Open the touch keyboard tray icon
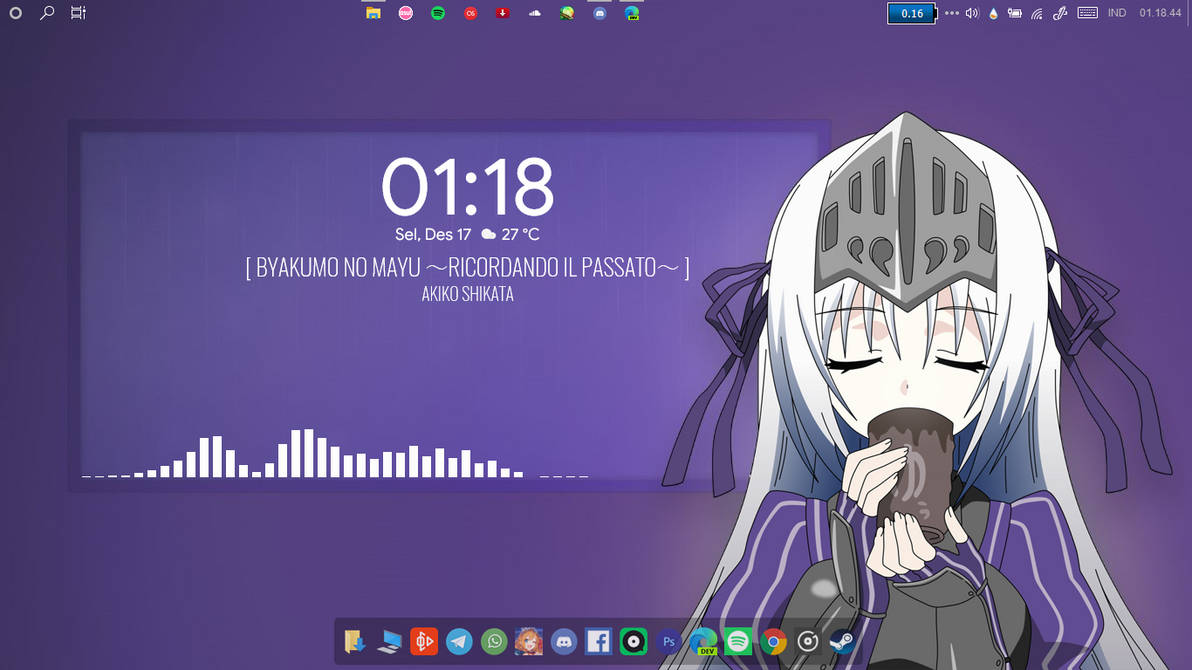 1088,13
